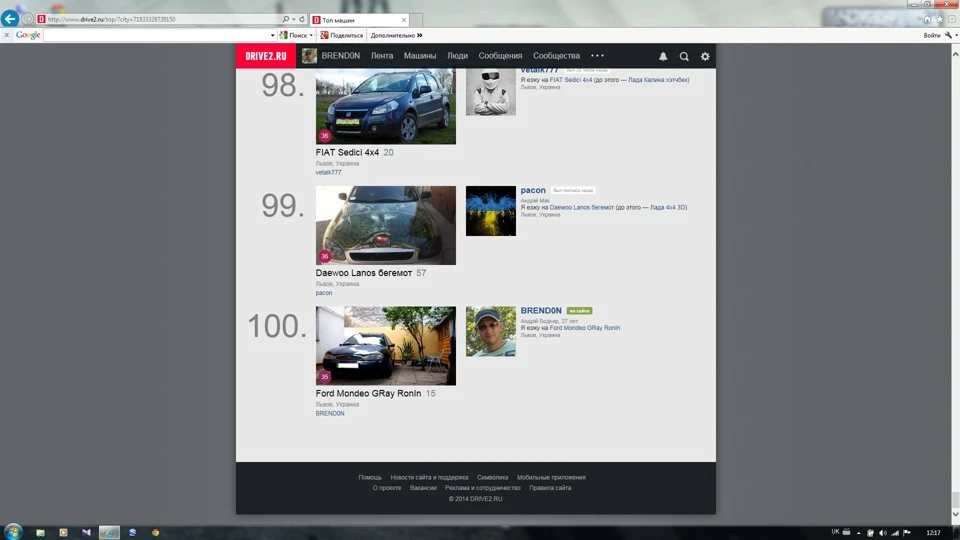Click the BRENDON link under the Ford

tap(330, 414)
